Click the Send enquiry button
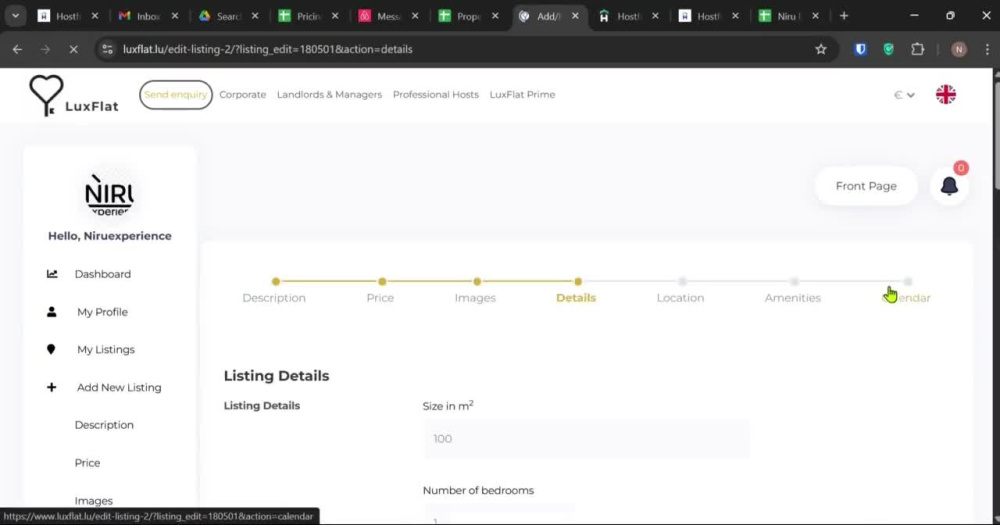This screenshot has width=1000, height=525. coord(175,94)
